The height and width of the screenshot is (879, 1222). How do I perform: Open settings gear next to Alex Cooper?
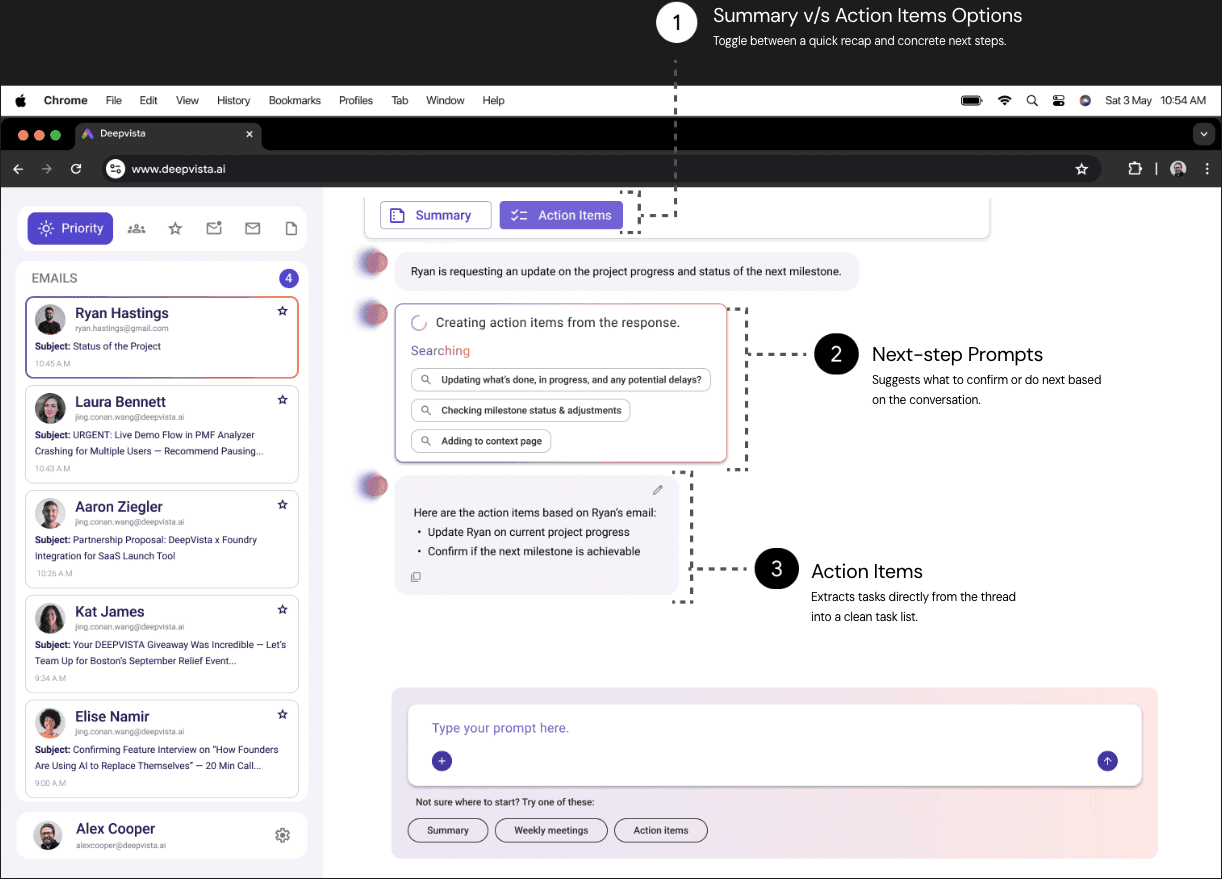[x=283, y=836]
